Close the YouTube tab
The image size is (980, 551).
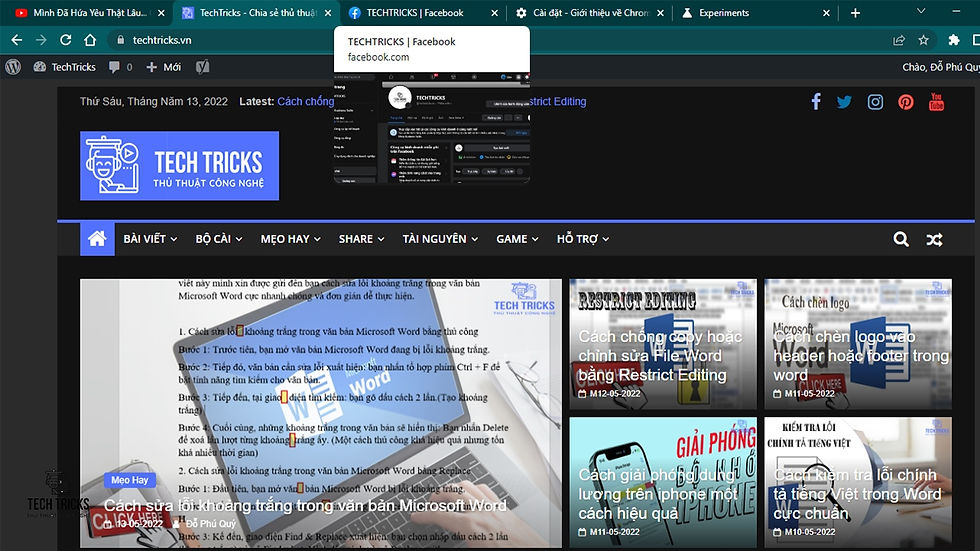tap(161, 12)
